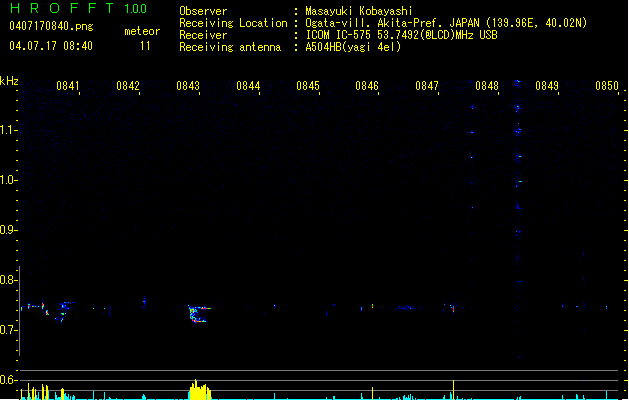Click the 0846 time marker

[367, 86]
